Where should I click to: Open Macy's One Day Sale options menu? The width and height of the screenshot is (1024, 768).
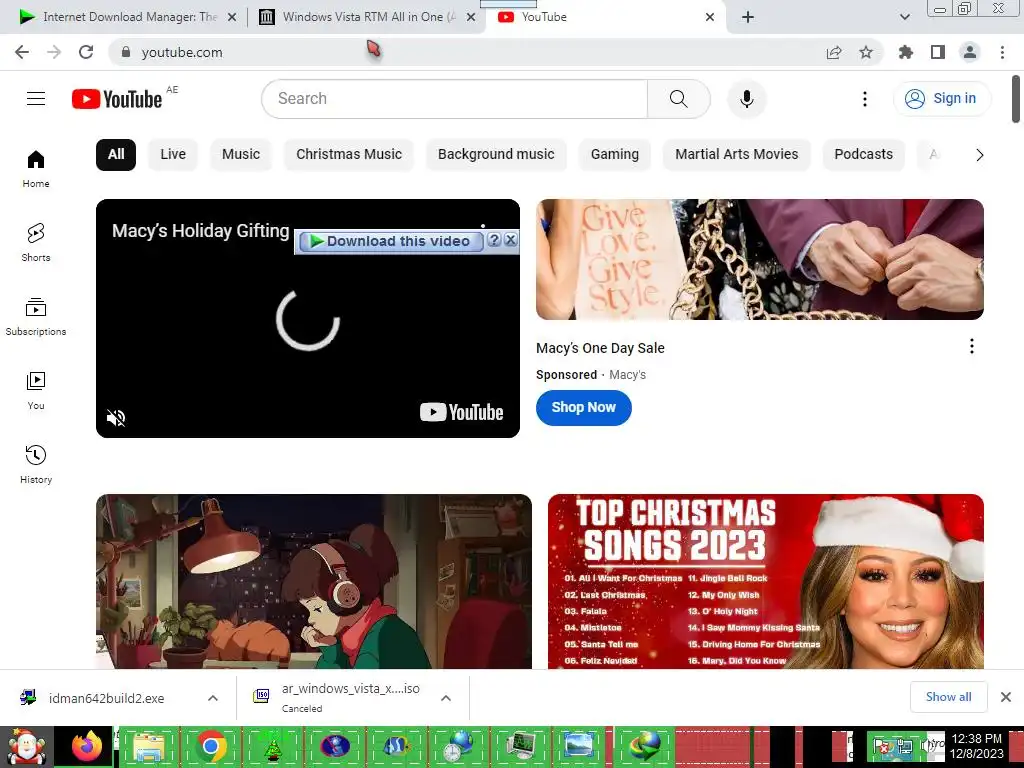coord(972,346)
